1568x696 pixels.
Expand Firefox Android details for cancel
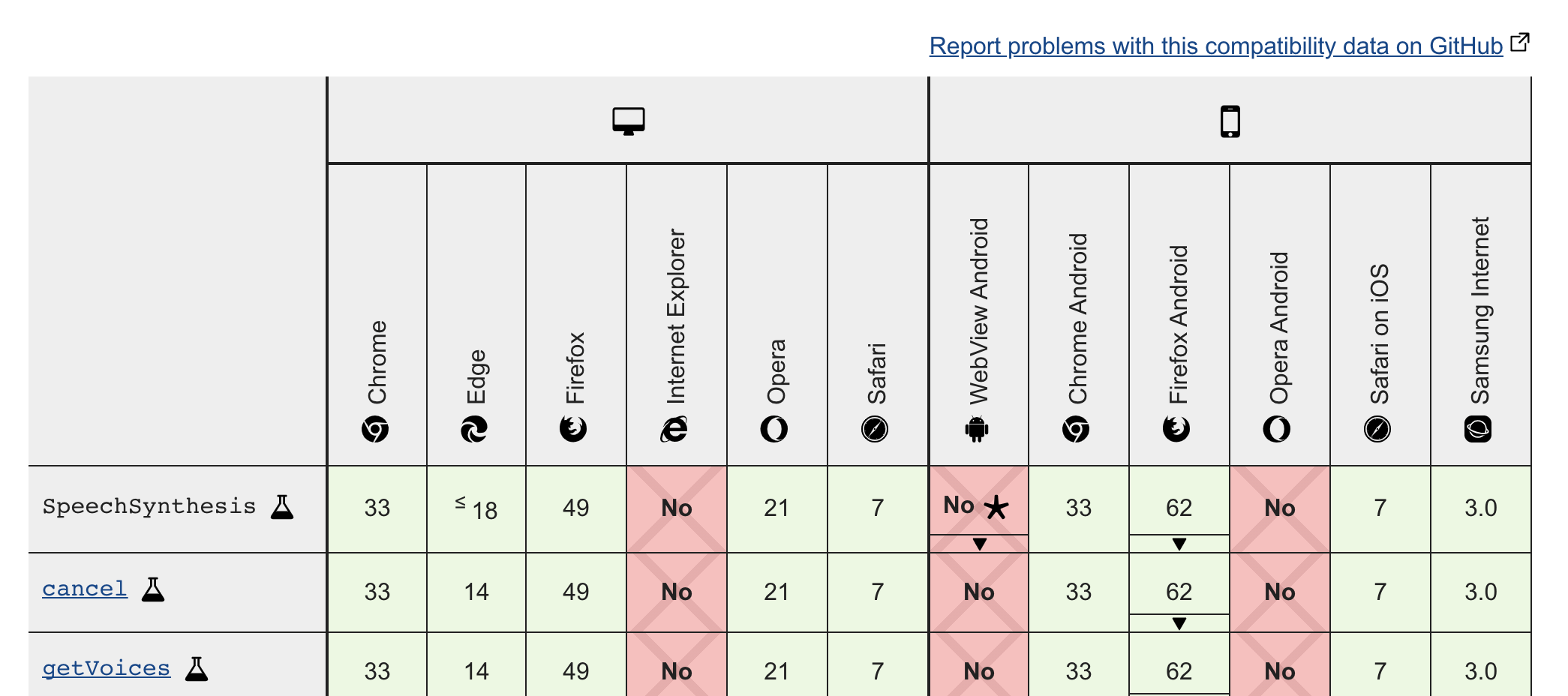[x=1179, y=623]
